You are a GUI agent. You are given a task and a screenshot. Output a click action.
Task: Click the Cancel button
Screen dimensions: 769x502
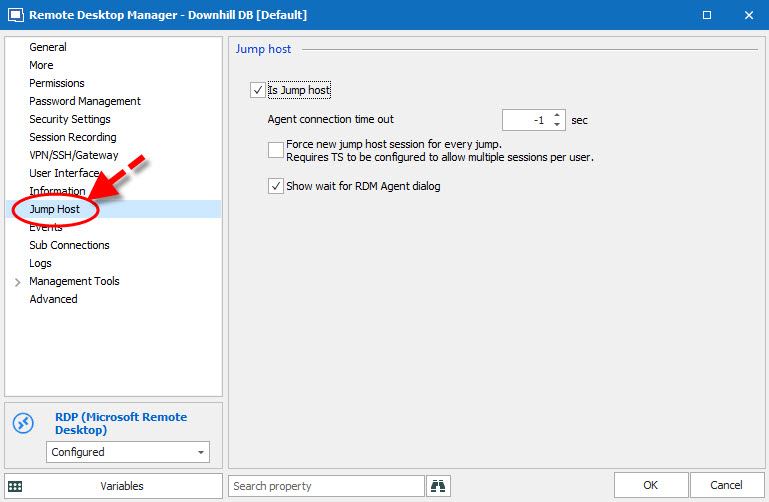coord(725,486)
